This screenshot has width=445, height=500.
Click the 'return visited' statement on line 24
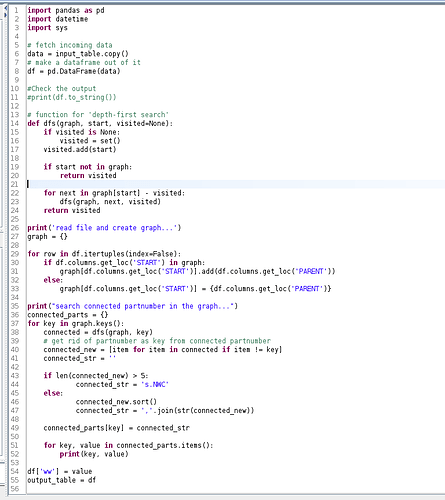(72, 210)
